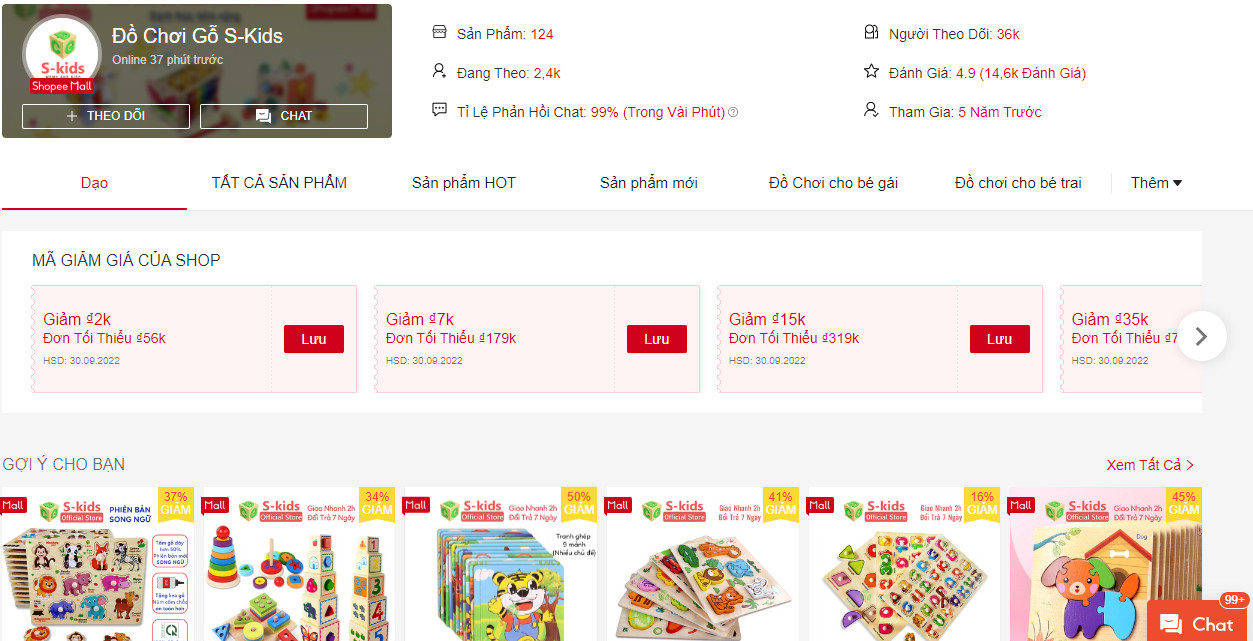This screenshot has width=1253, height=641.
Task: Expand the Thêm dropdown menu
Action: (1156, 183)
